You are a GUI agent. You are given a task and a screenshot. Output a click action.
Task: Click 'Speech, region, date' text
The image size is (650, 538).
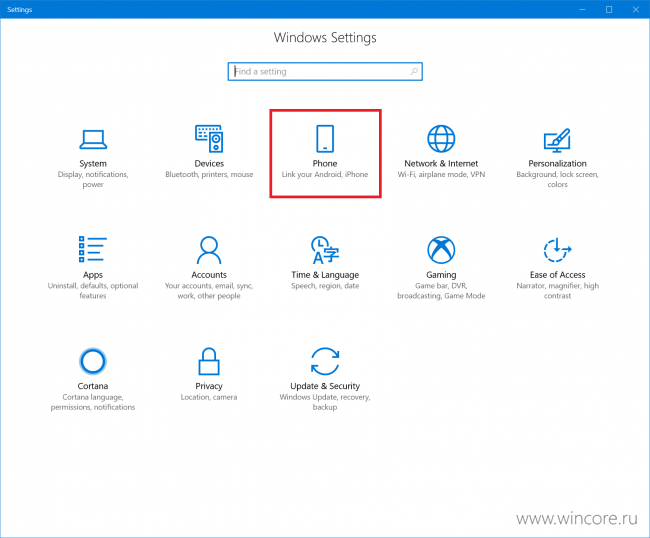click(x=325, y=286)
